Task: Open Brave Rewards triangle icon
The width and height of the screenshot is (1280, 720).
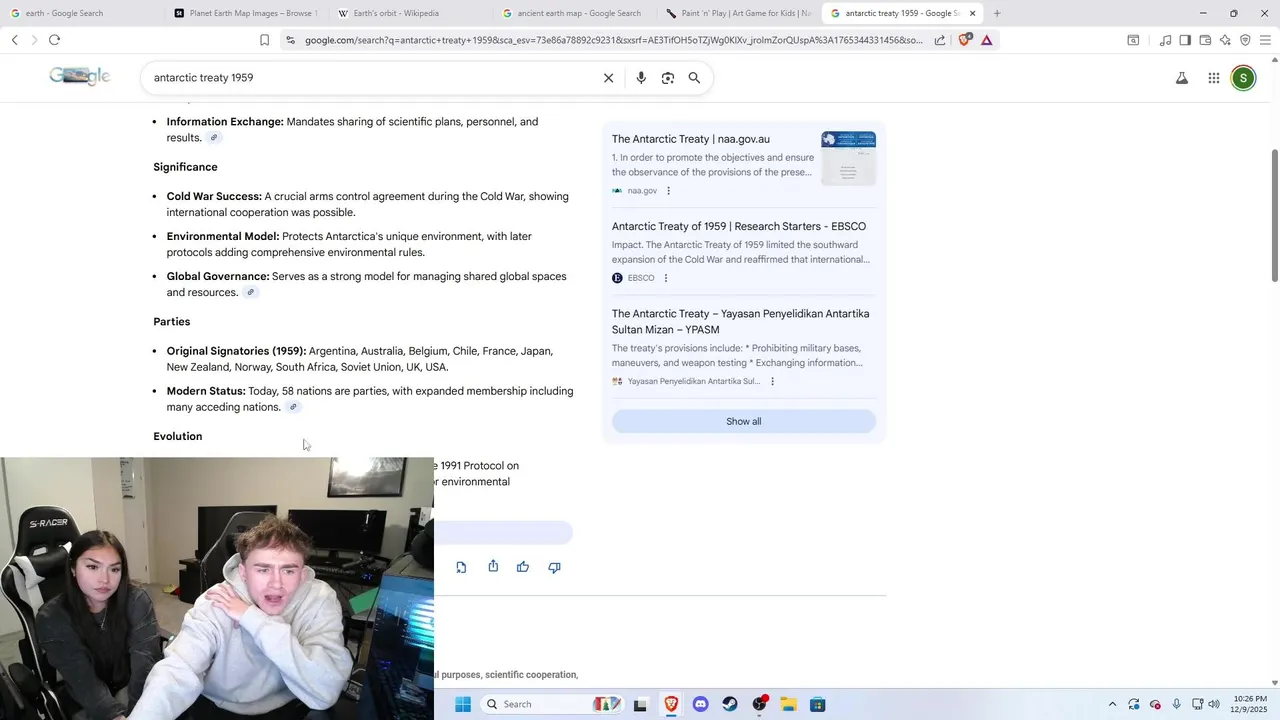Action: coord(987,40)
